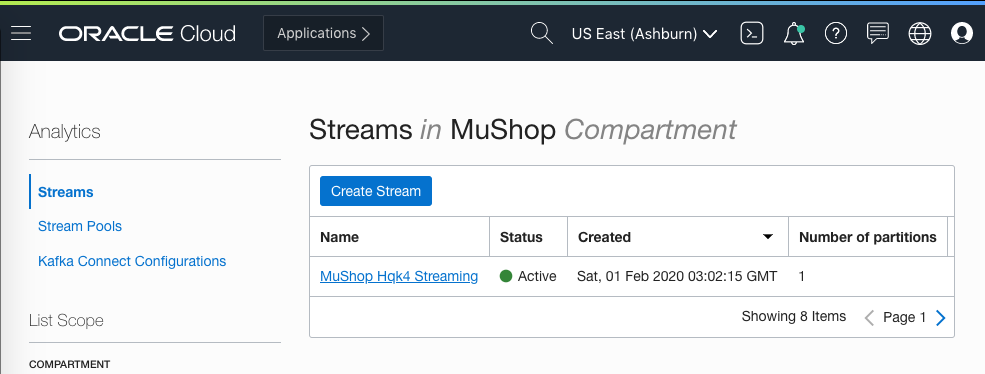
Task: Open the help question mark icon
Action: pos(835,33)
